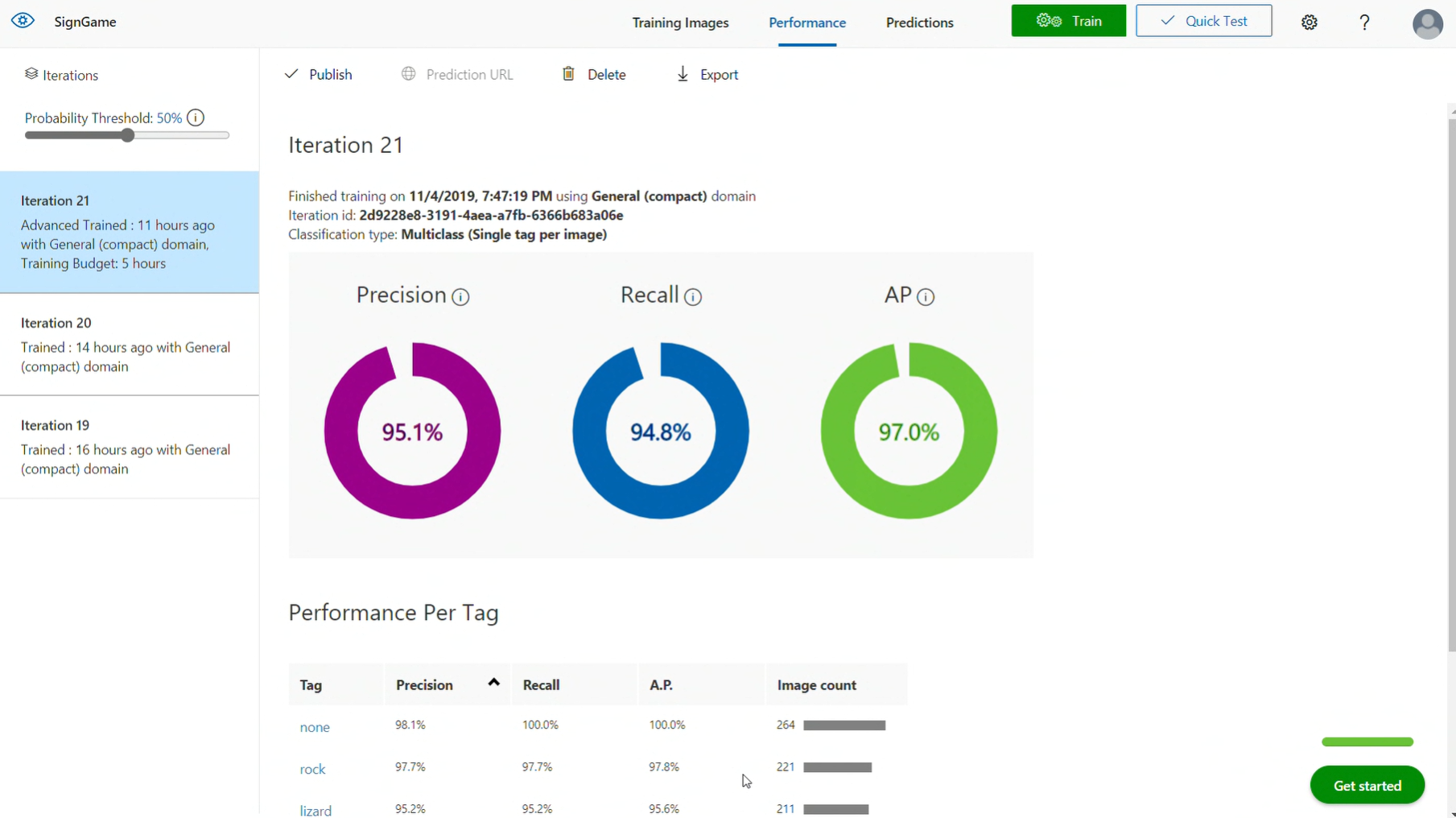1456x818 pixels.
Task: Open the Quick Test dialog
Action: point(1203,21)
